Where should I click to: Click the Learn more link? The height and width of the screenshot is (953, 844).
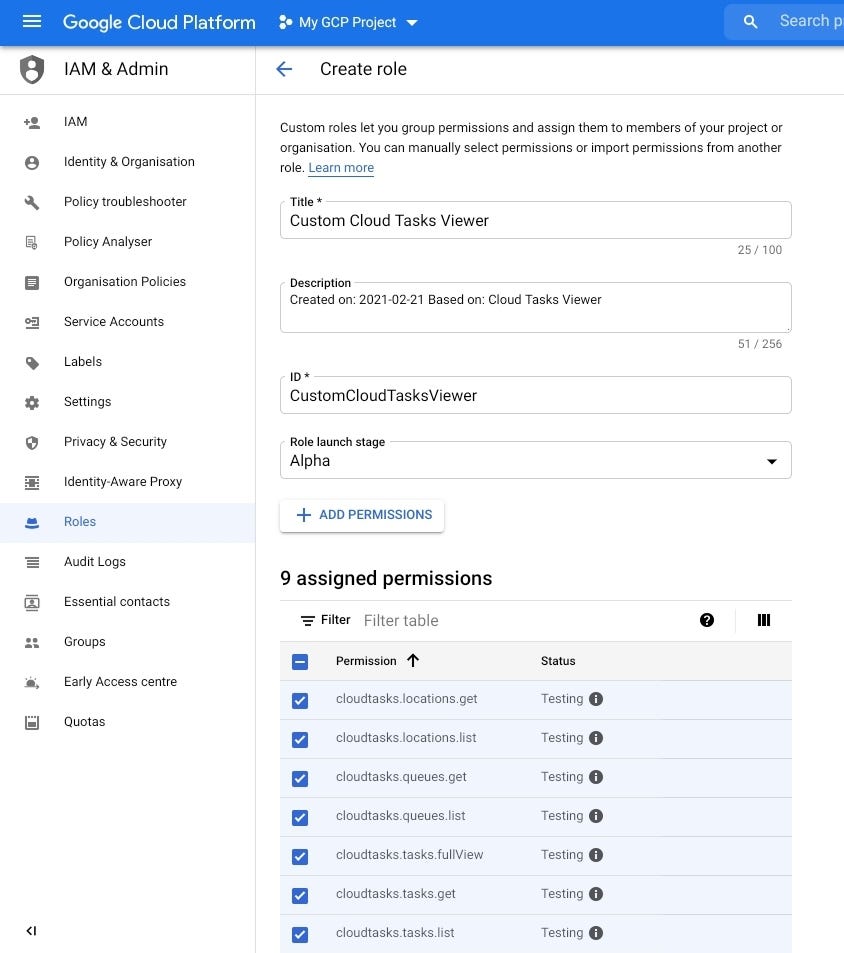click(x=340, y=167)
